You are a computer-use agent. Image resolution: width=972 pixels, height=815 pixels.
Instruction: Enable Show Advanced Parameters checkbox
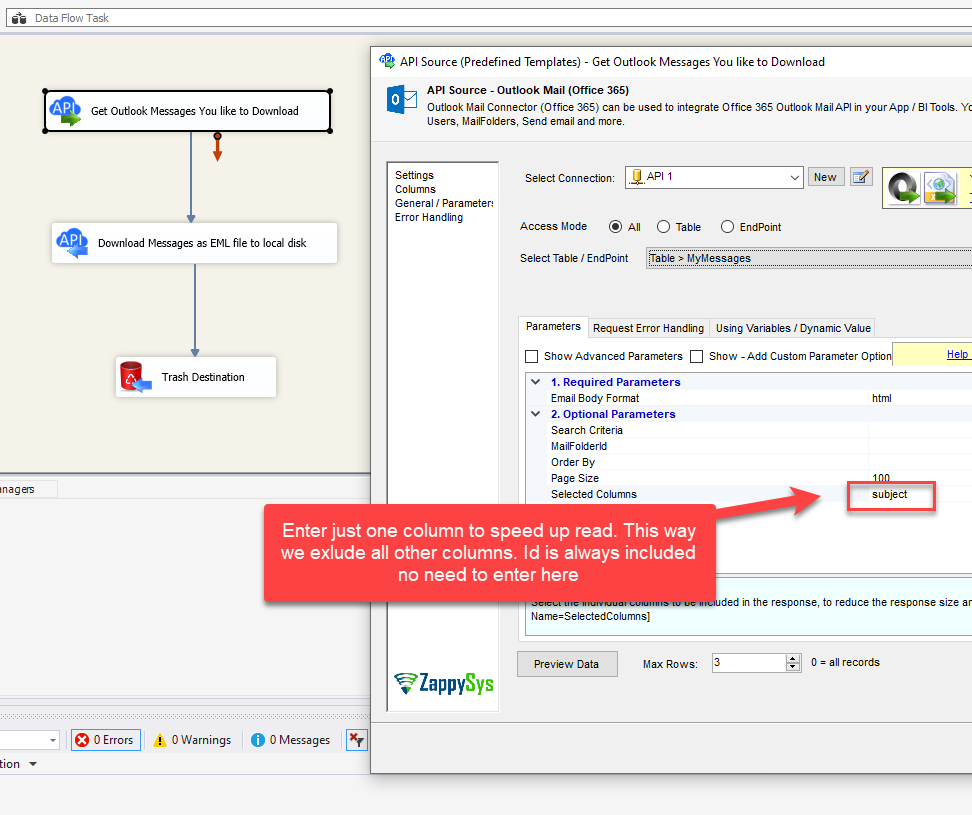click(531, 356)
